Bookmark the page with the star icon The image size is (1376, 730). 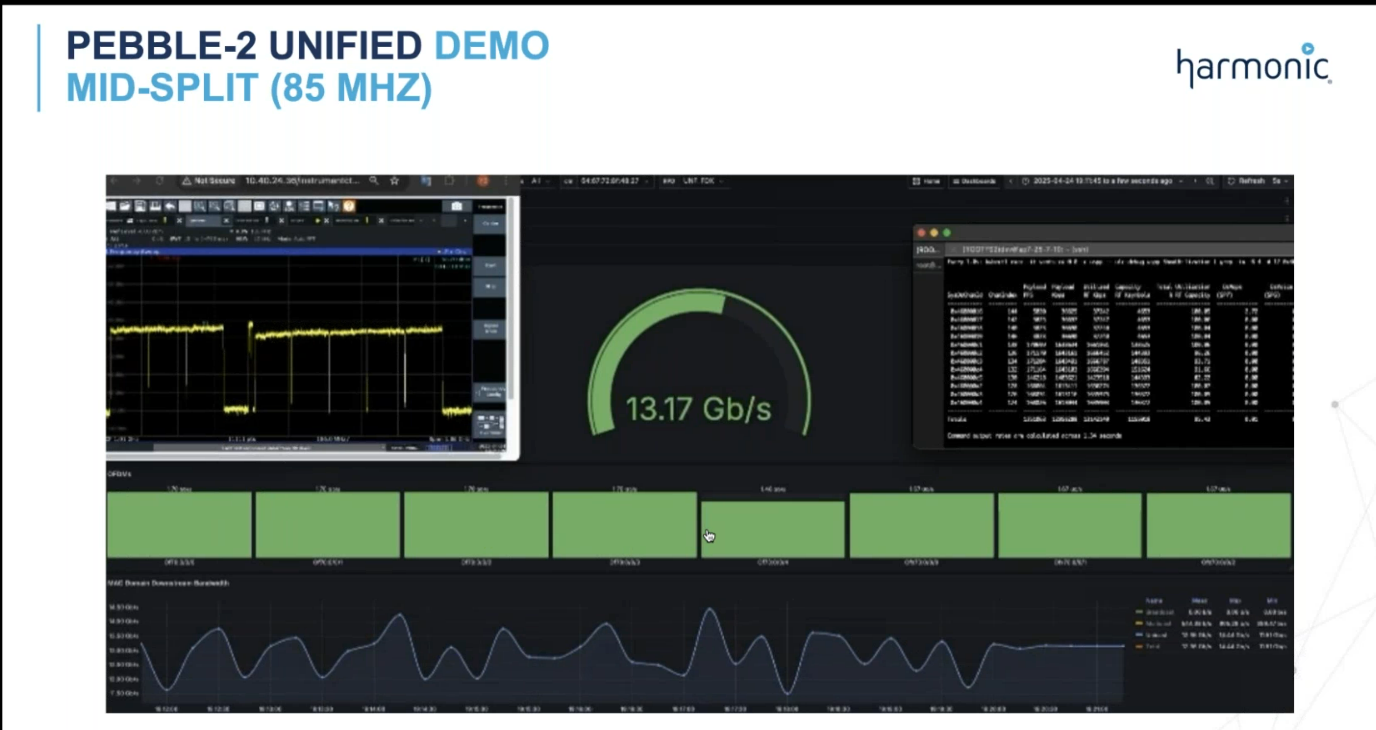(x=395, y=181)
